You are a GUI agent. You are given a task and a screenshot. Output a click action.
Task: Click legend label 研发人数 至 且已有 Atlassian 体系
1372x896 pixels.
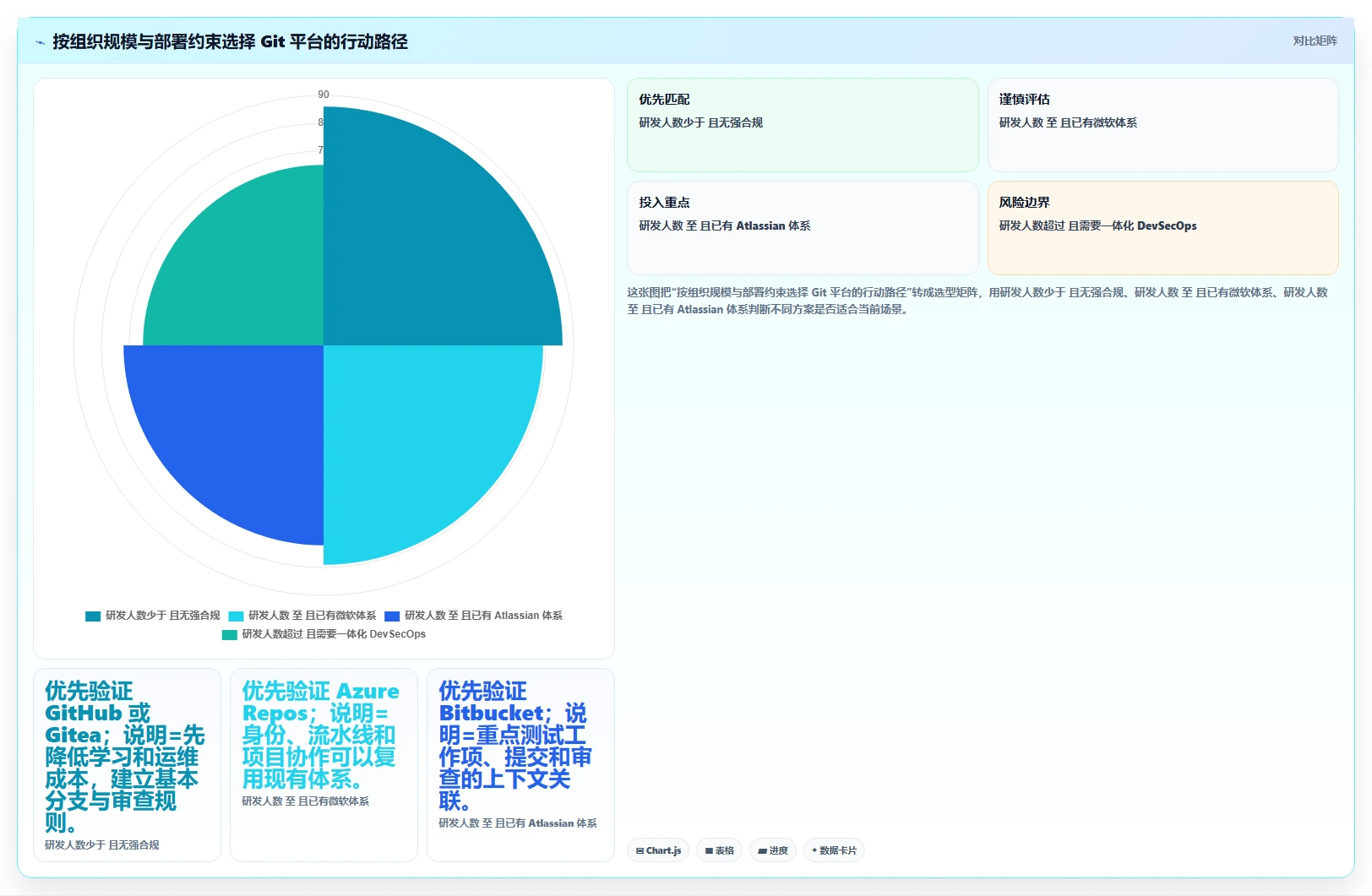coord(483,616)
